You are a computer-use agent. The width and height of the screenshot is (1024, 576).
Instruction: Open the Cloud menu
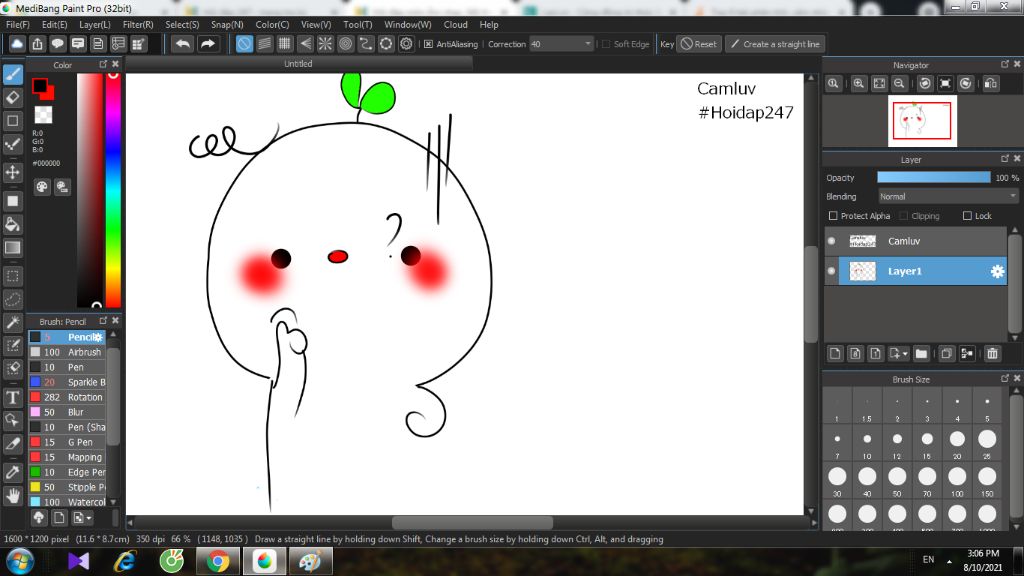coord(455,24)
